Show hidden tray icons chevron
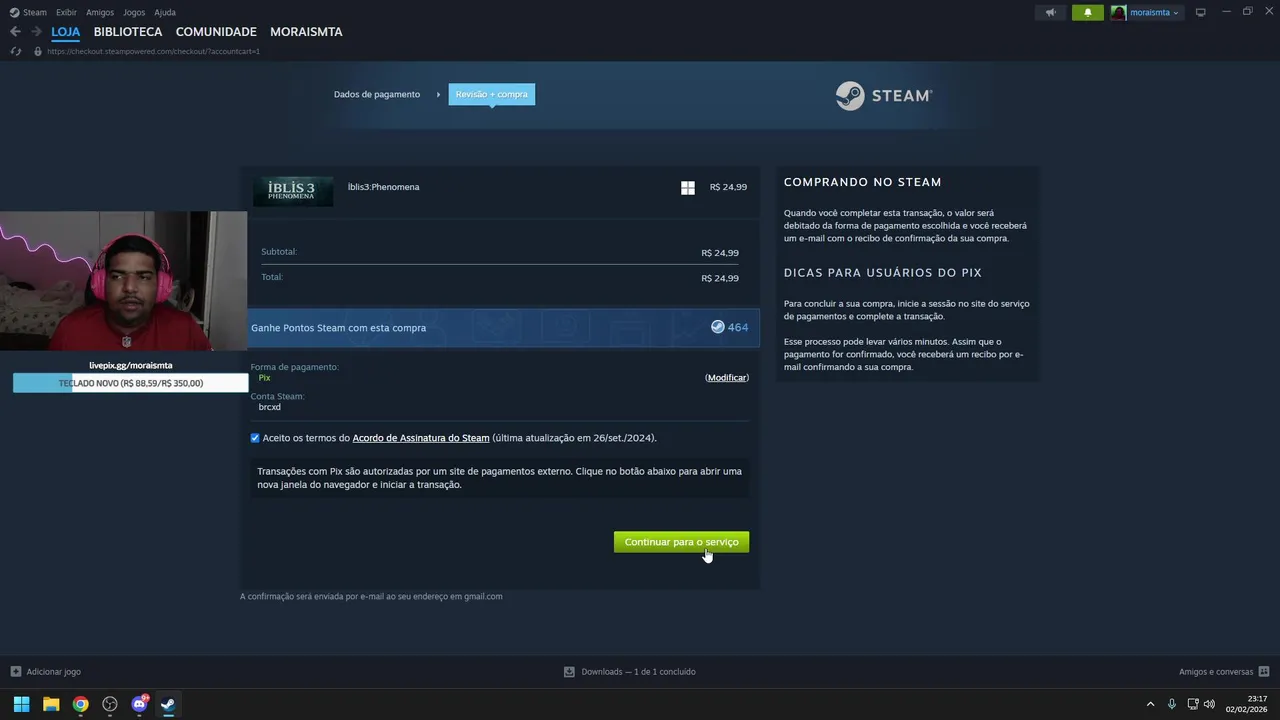This screenshot has width=1280, height=720. click(1150, 704)
